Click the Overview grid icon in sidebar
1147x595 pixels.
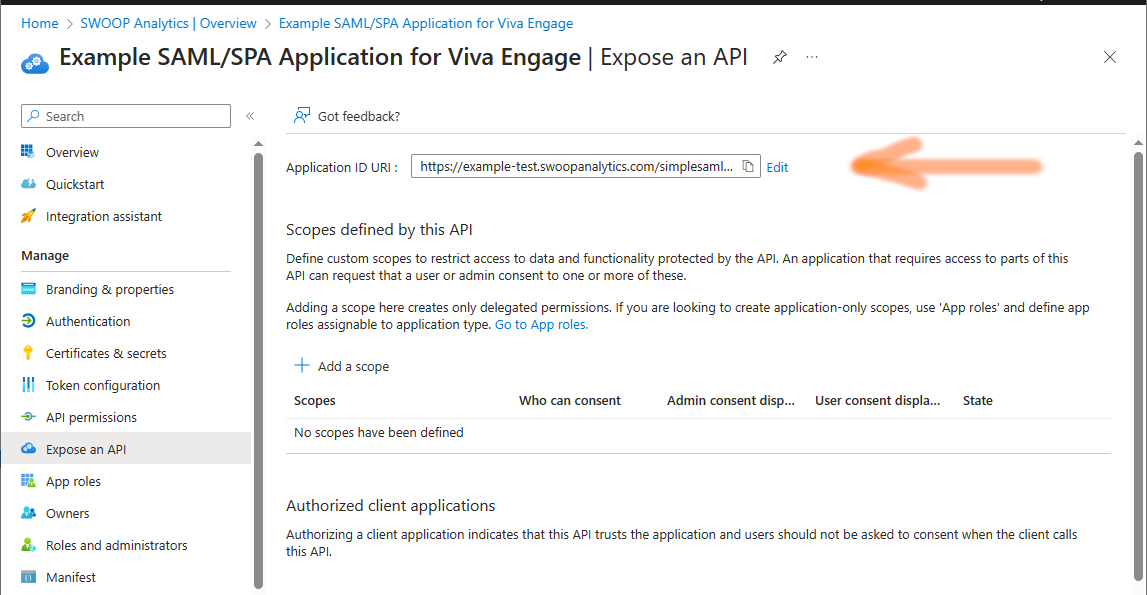28,151
